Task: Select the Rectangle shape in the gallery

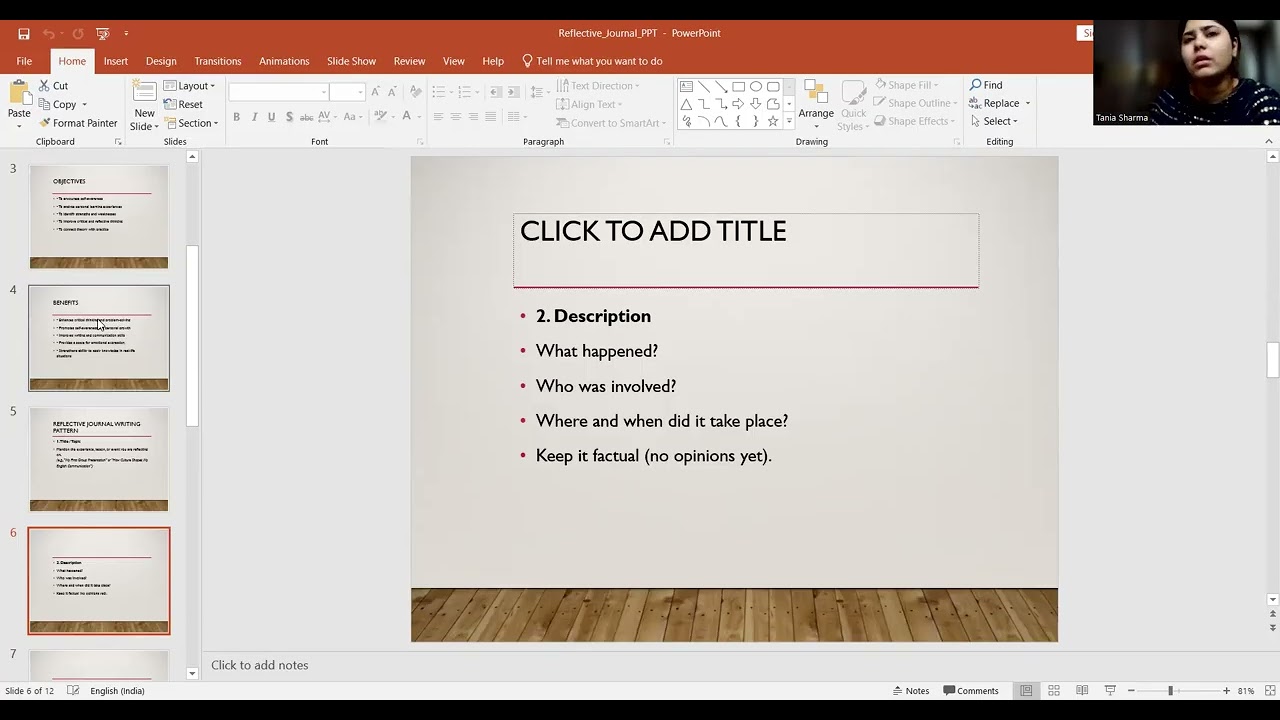Action: tap(738, 87)
